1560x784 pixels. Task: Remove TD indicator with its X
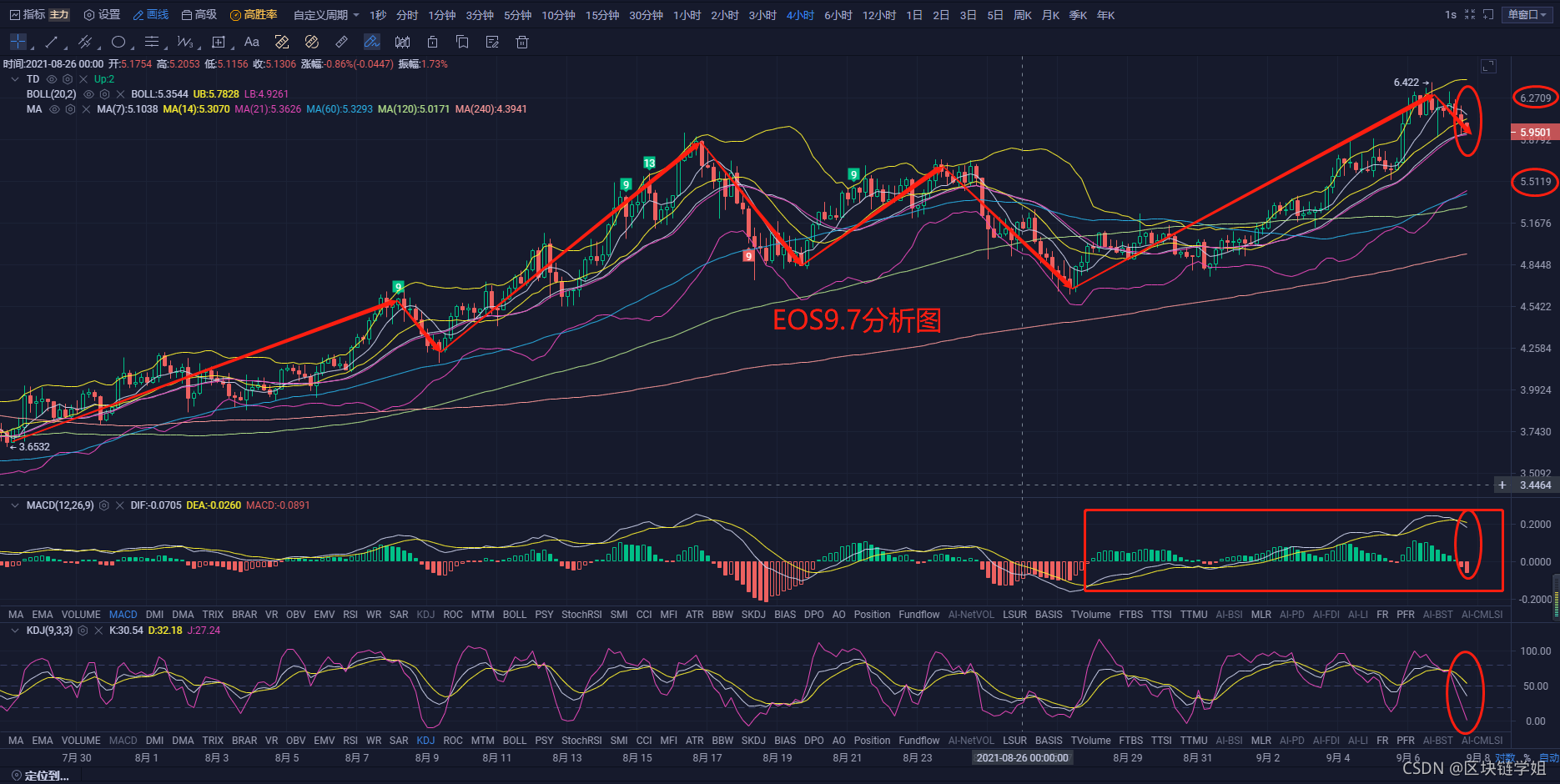point(83,79)
